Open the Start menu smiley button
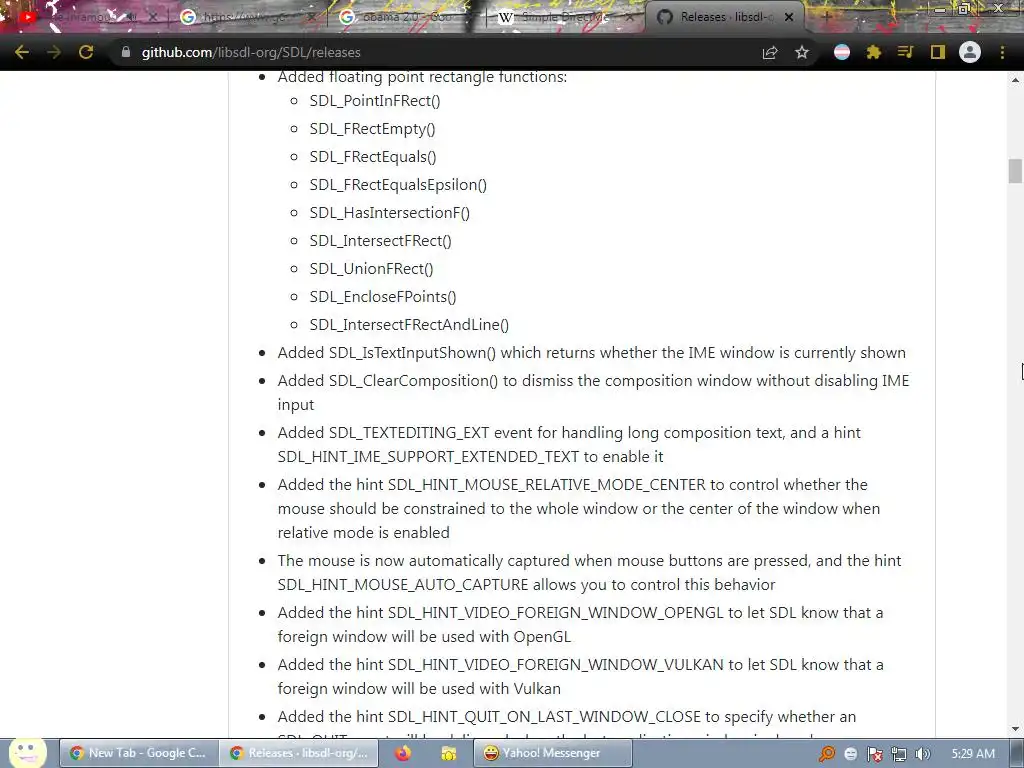This screenshot has width=1024, height=768. (27, 753)
